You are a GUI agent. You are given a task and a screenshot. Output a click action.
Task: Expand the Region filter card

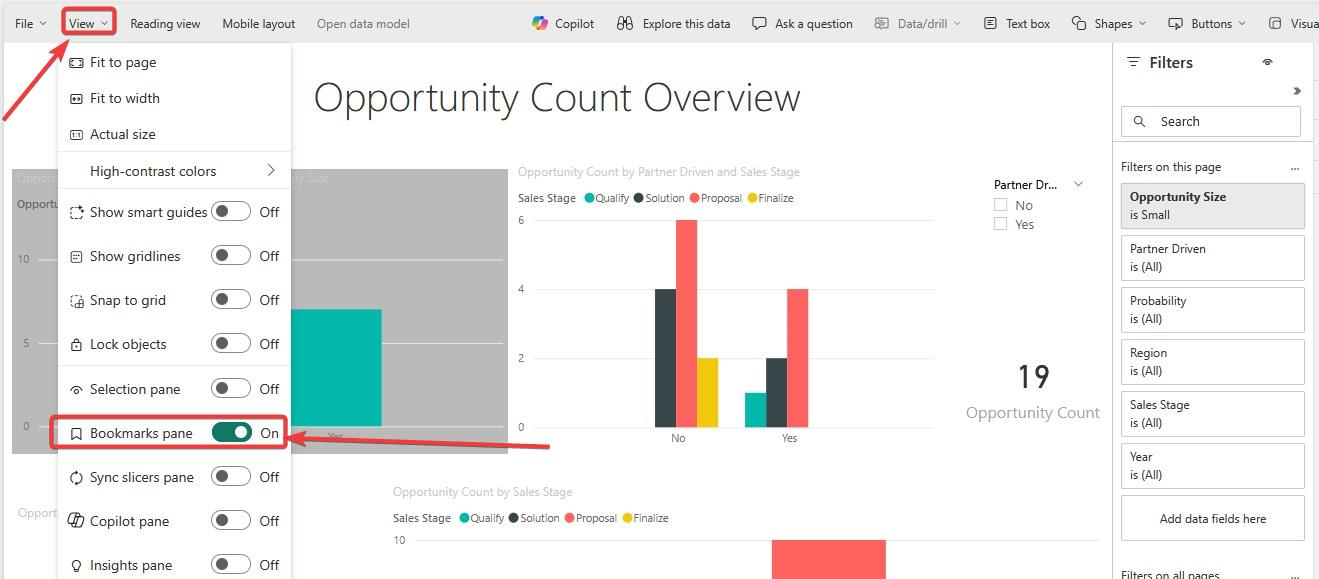(1213, 361)
